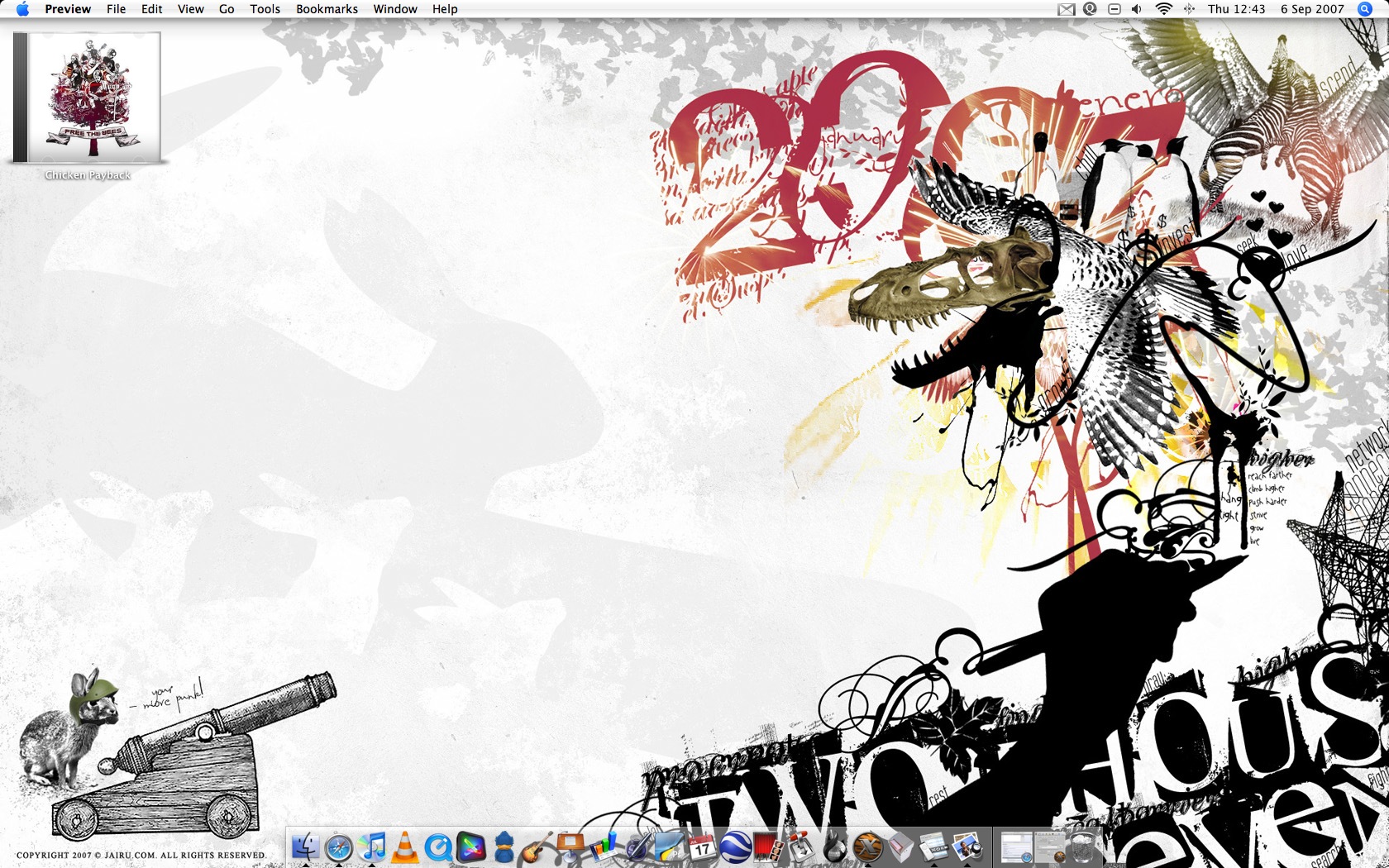Open the Tools menu
This screenshot has width=1389, height=868.
(265, 9)
